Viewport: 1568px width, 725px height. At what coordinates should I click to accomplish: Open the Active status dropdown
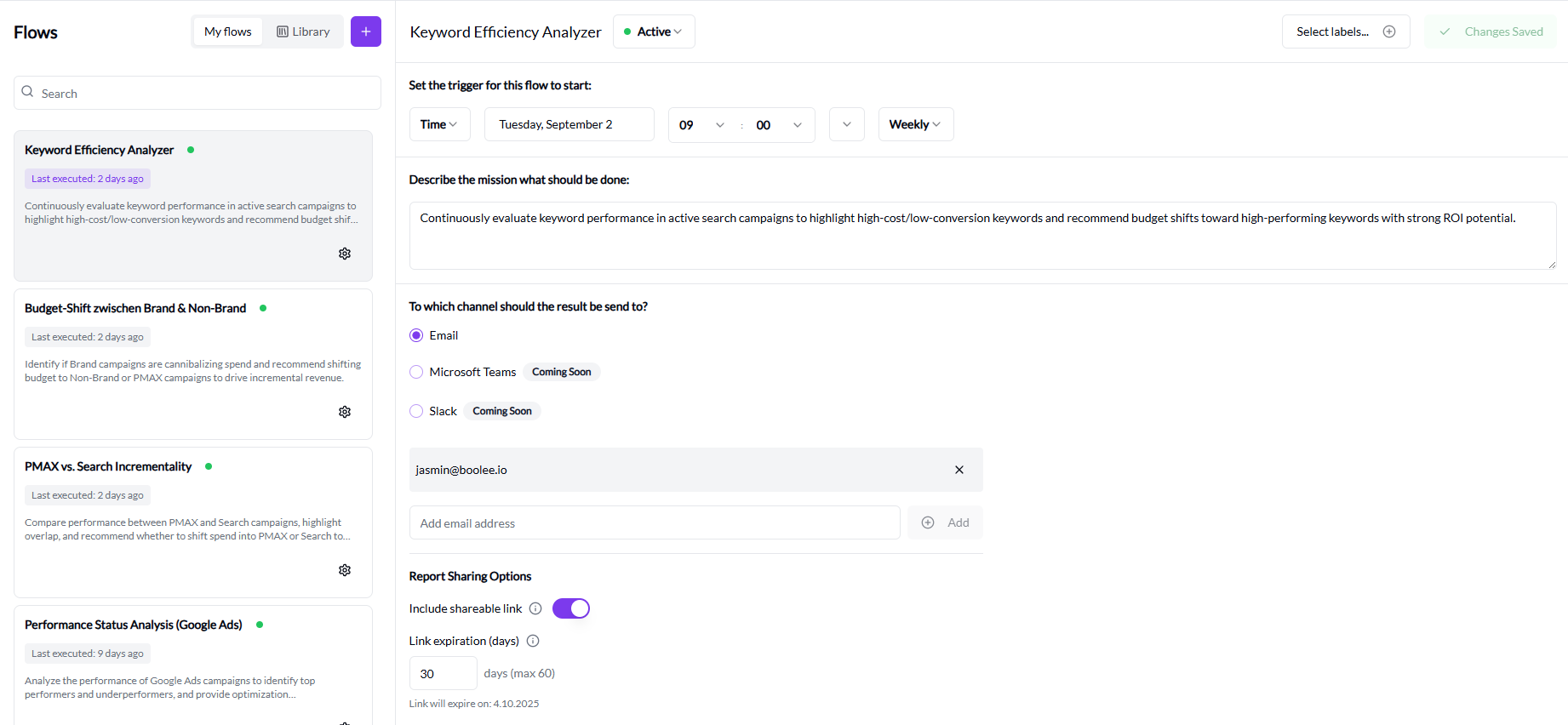click(x=654, y=31)
